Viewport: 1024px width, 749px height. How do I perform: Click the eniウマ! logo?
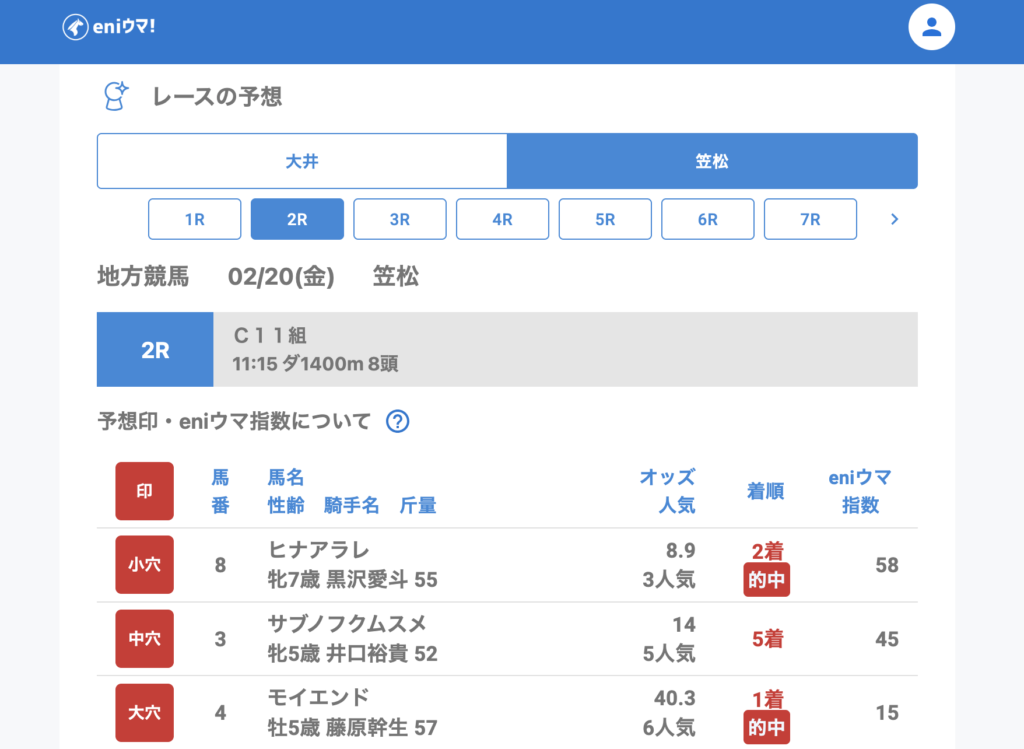(x=109, y=27)
